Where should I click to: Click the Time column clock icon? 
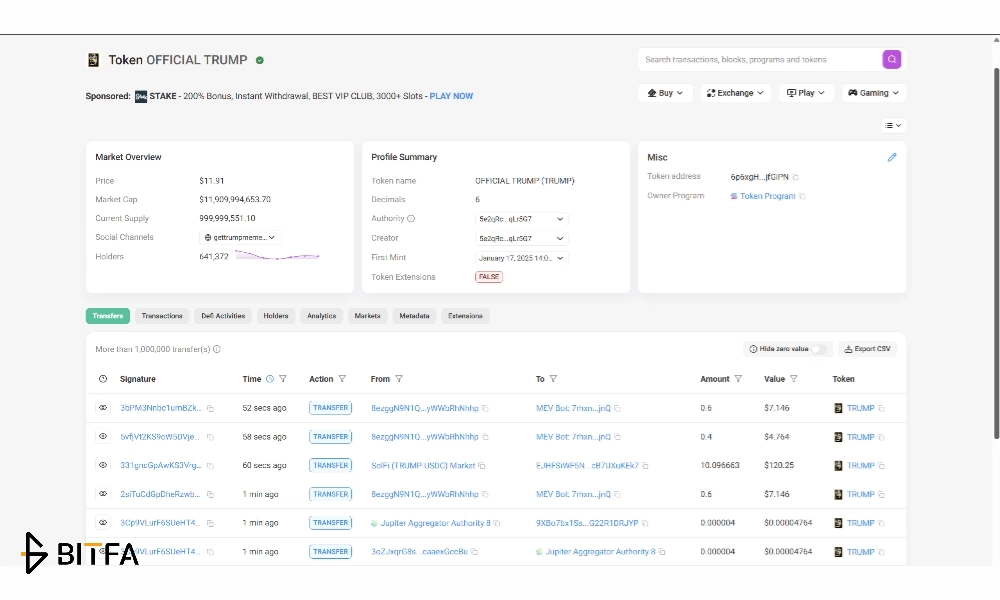pos(270,379)
